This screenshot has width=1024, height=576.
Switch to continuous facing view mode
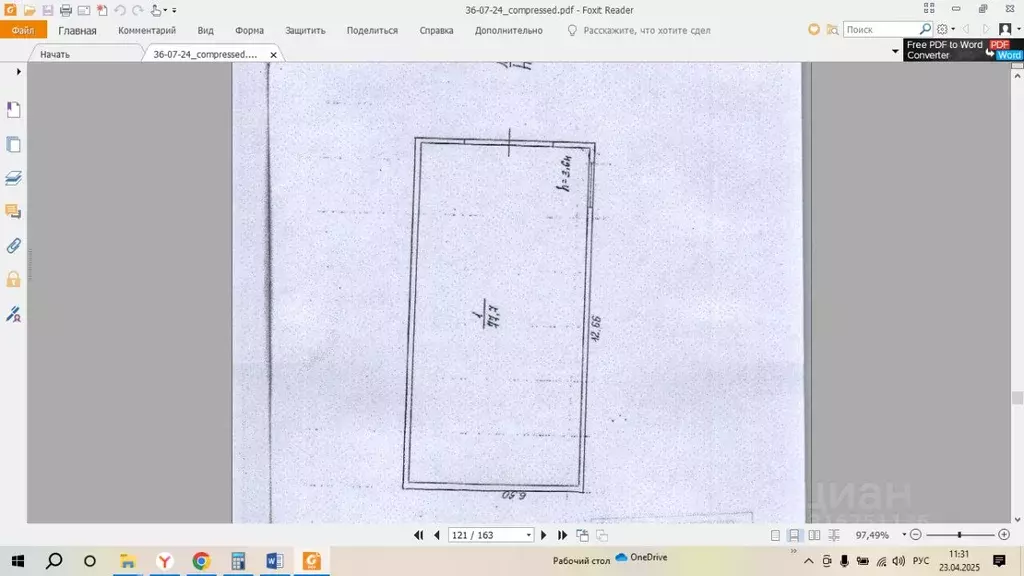(834, 536)
